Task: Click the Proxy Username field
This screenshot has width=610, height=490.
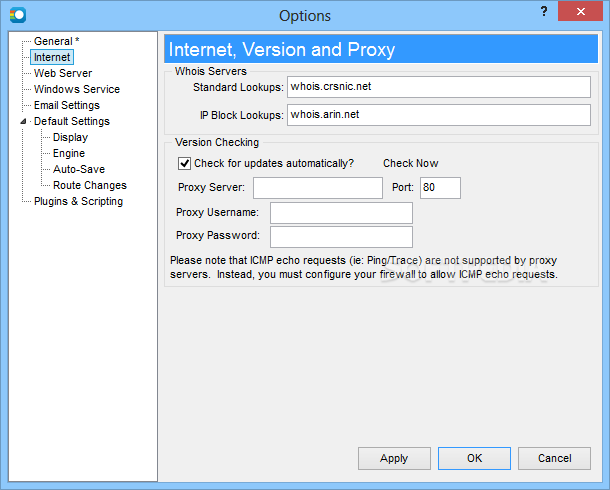Action: point(341,213)
